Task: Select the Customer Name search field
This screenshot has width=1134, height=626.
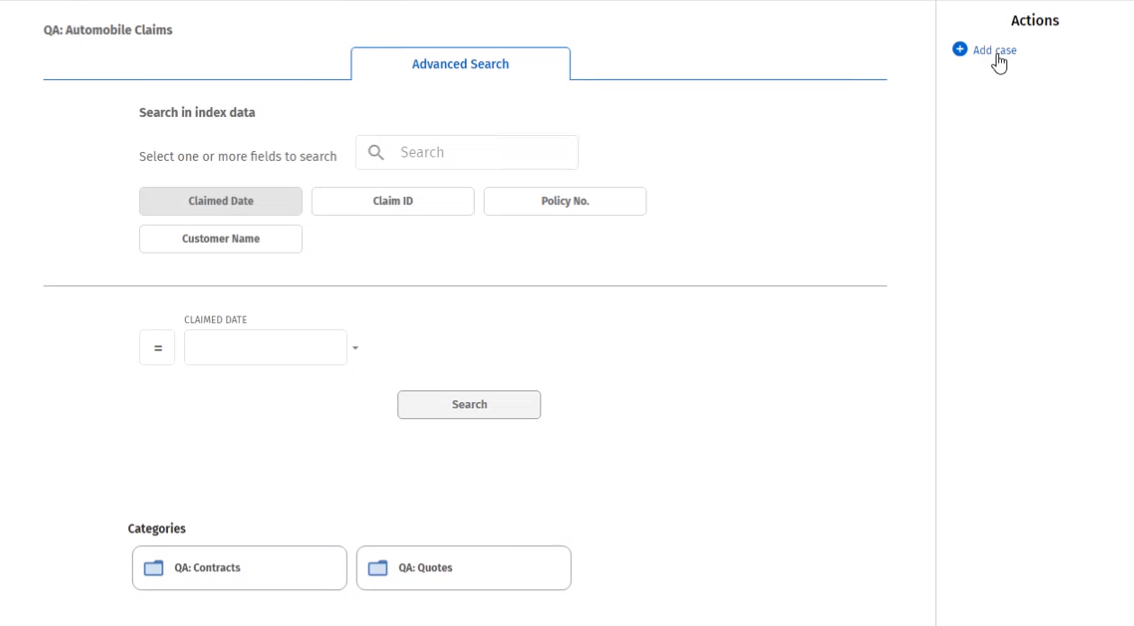Action: (220, 239)
